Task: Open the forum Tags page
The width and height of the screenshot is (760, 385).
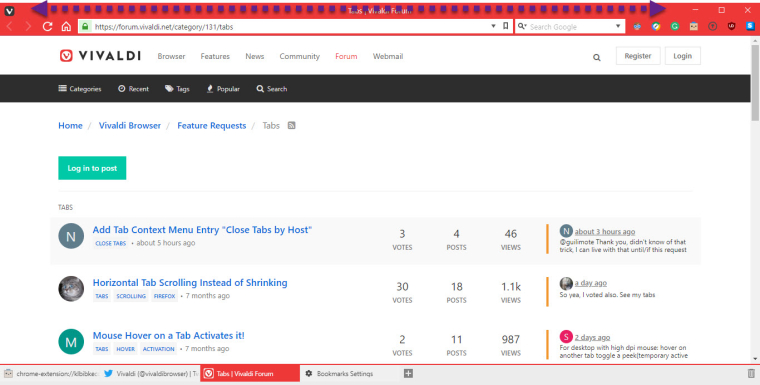Action: (x=177, y=89)
